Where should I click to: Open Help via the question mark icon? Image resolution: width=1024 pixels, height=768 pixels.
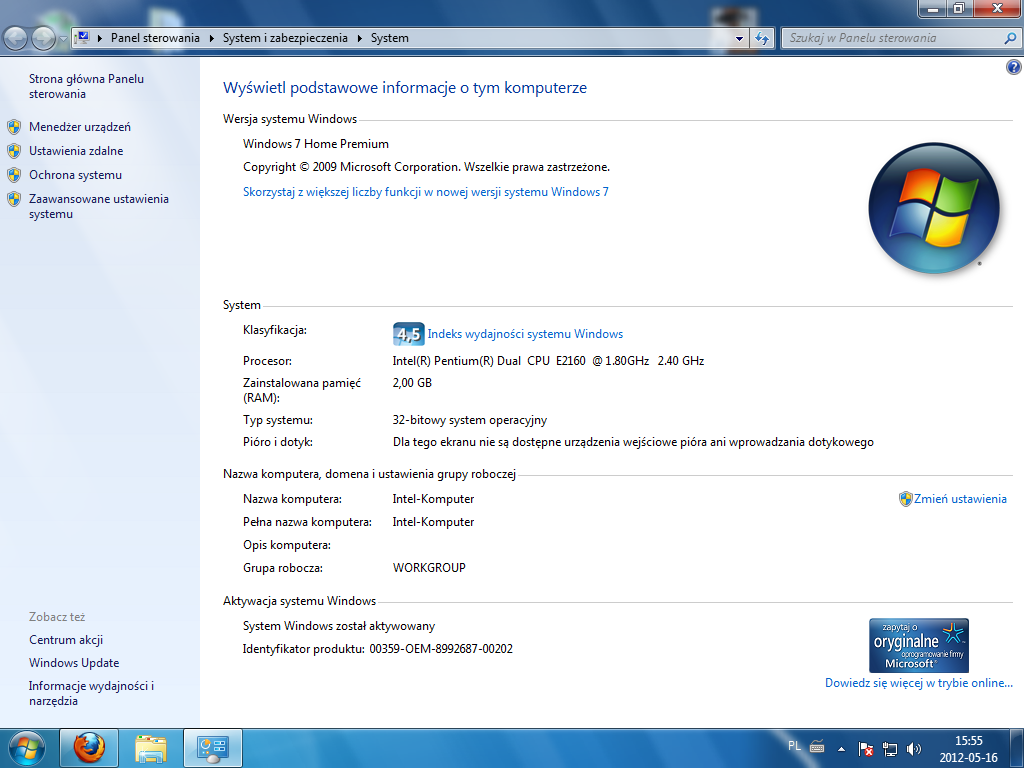[1014, 67]
